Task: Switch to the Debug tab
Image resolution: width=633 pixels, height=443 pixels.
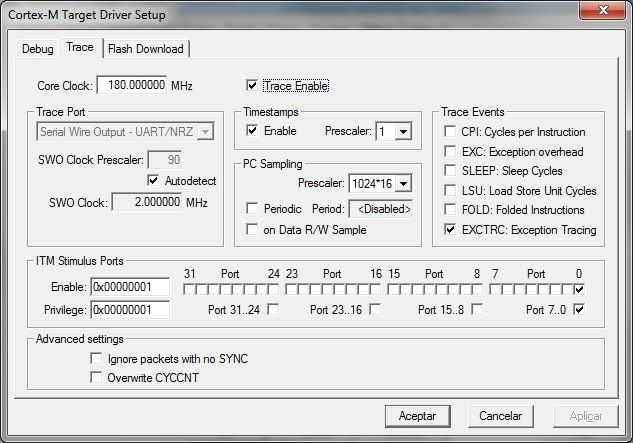Action: point(38,49)
